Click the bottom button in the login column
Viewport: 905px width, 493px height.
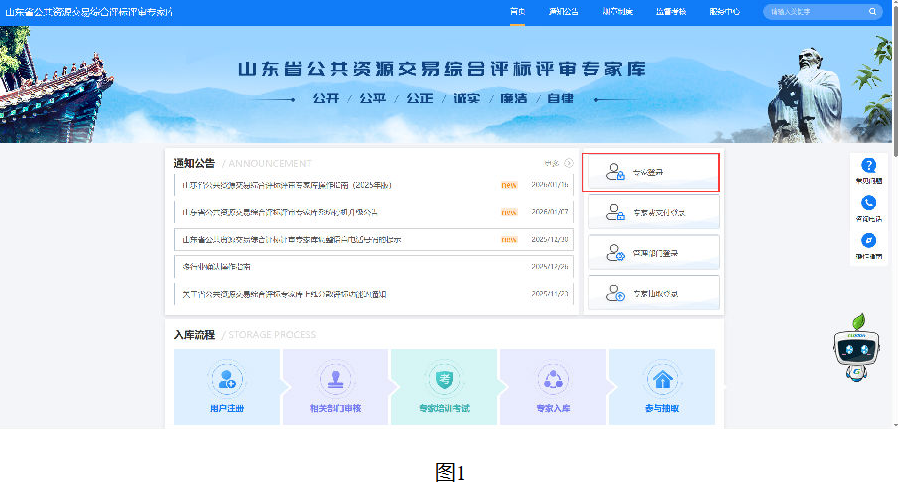point(651,294)
